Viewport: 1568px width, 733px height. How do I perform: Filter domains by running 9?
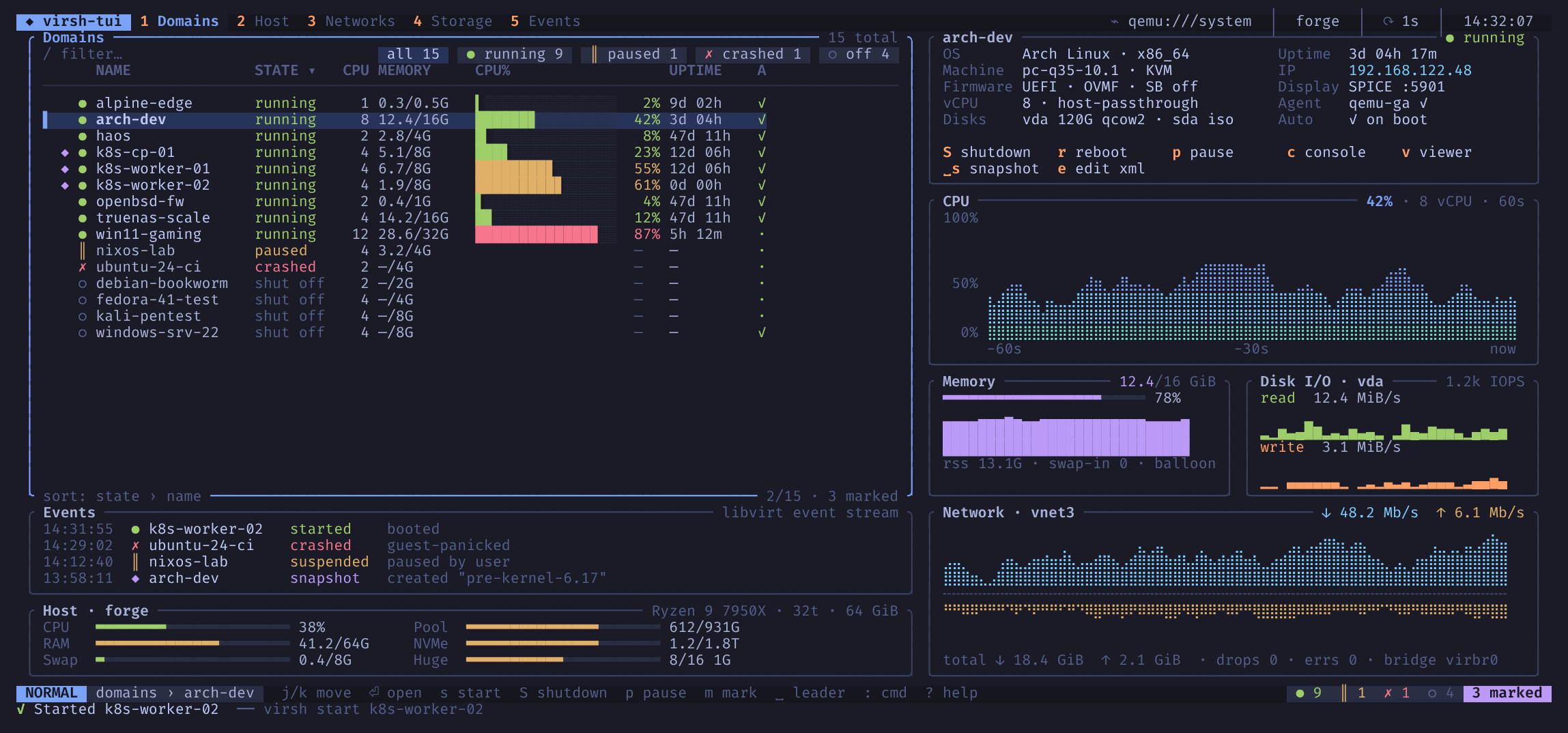click(x=515, y=54)
